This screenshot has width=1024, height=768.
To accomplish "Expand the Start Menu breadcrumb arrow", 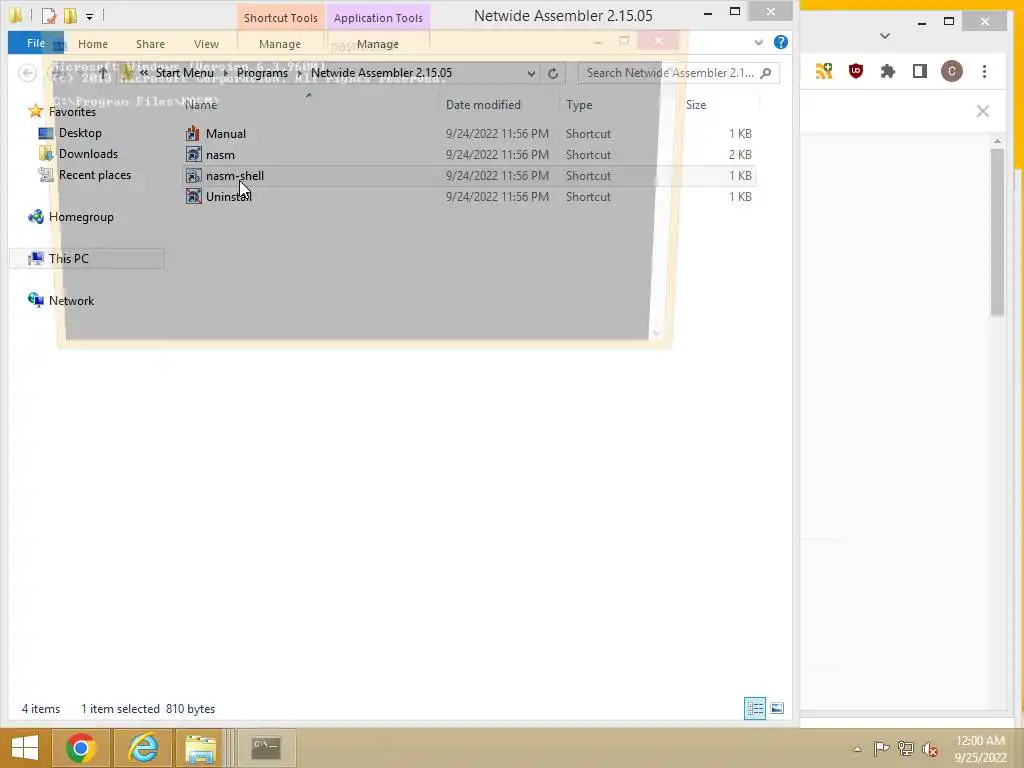I will coord(225,73).
